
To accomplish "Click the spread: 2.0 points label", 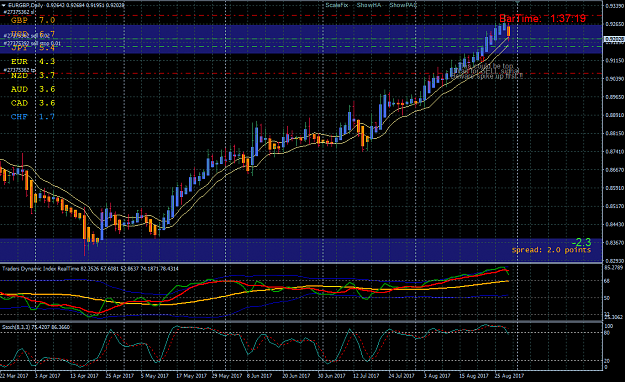I will [551, 250].
